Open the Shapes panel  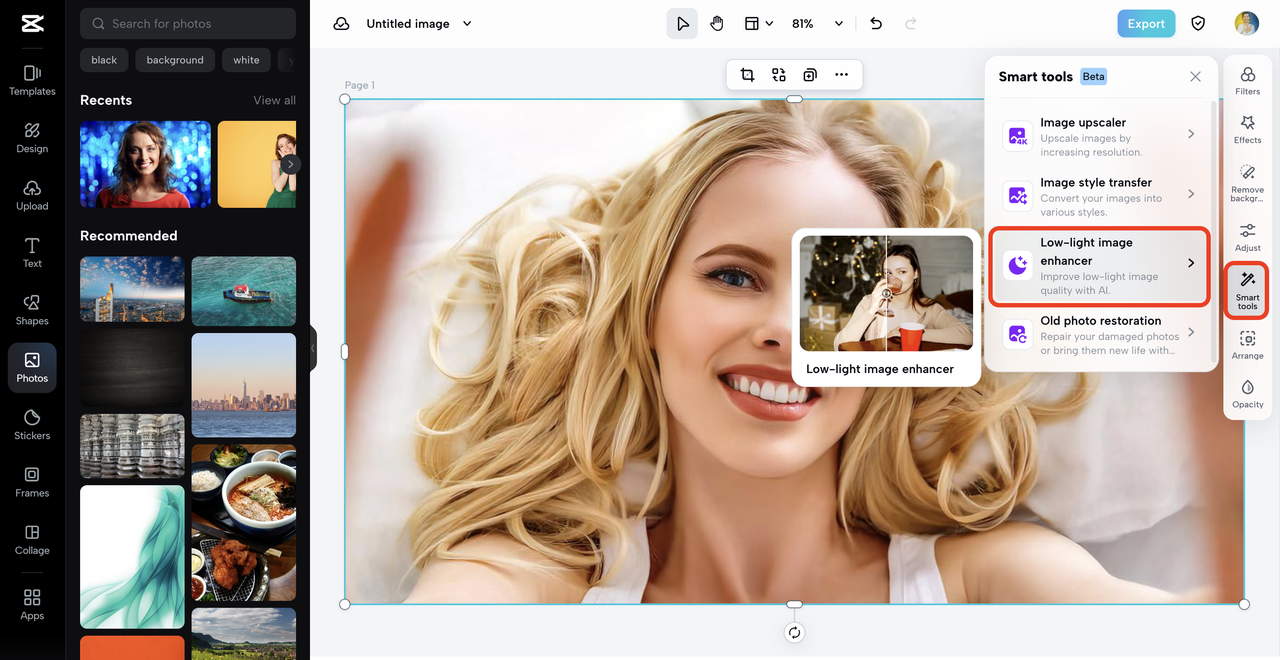click(32, 310)
